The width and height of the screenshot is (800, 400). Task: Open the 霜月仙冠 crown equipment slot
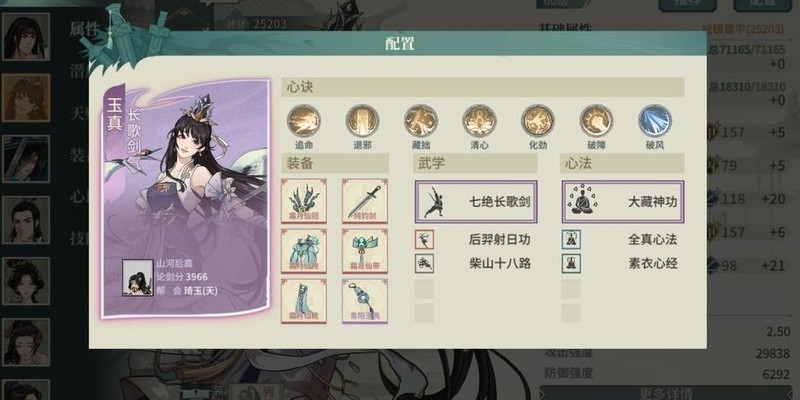tap(304, 201)
